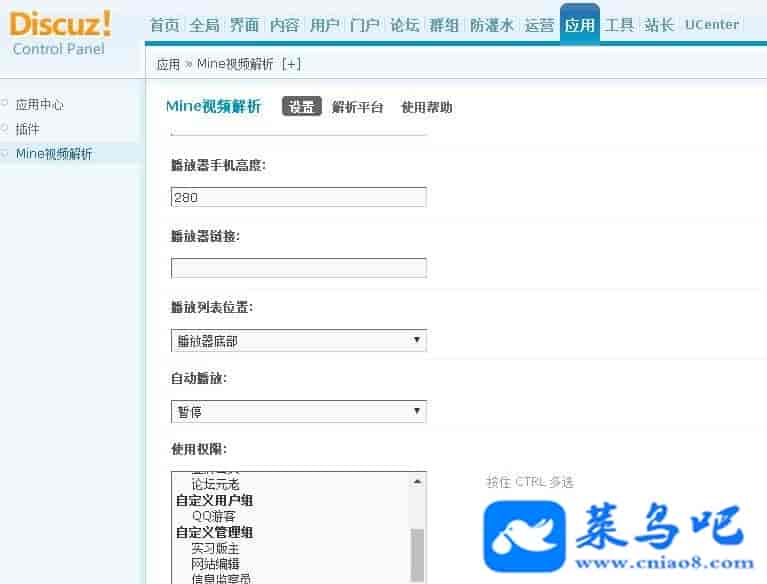
Task: Focus the 播放器链接 input field
Action: click(299, 268)
